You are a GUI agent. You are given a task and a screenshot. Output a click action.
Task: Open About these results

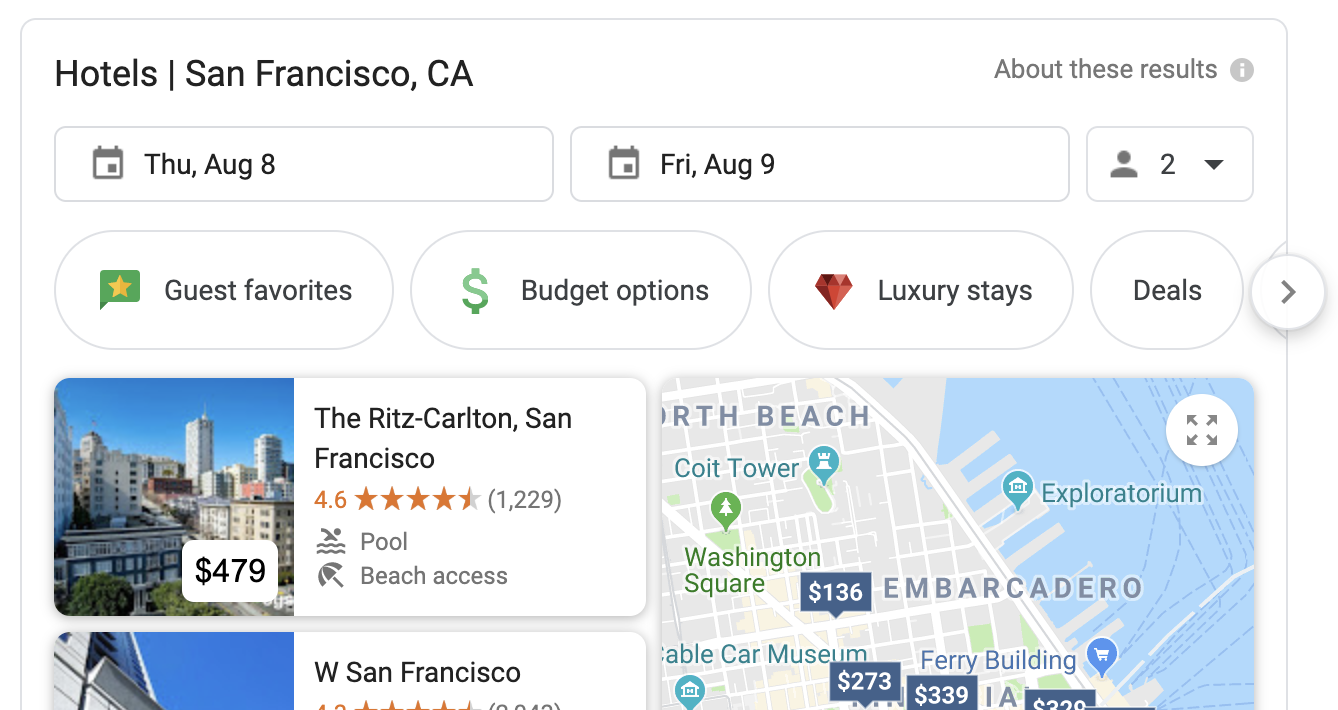coord(1104,69)
